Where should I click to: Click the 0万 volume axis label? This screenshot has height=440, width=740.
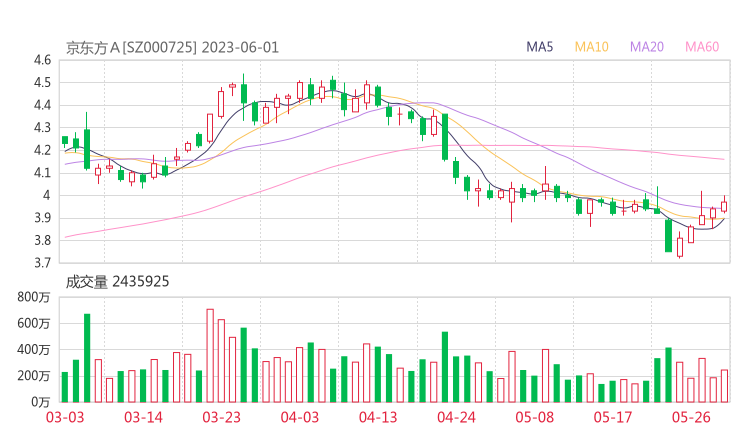point(41,402)
